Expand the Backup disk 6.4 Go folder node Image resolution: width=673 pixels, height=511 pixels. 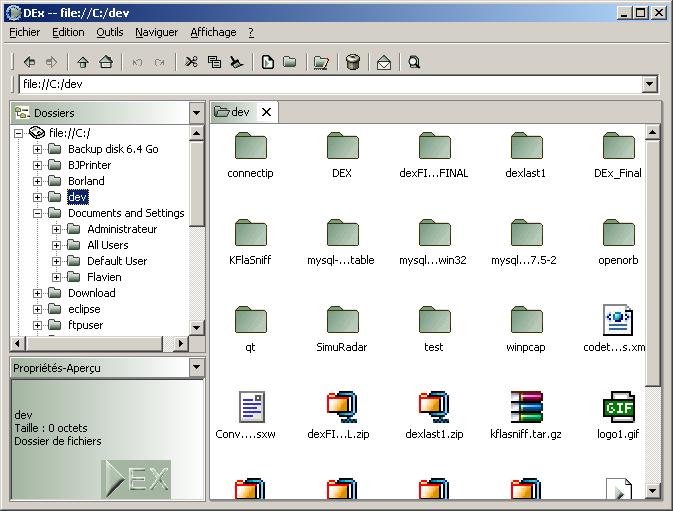pos(38,149)
